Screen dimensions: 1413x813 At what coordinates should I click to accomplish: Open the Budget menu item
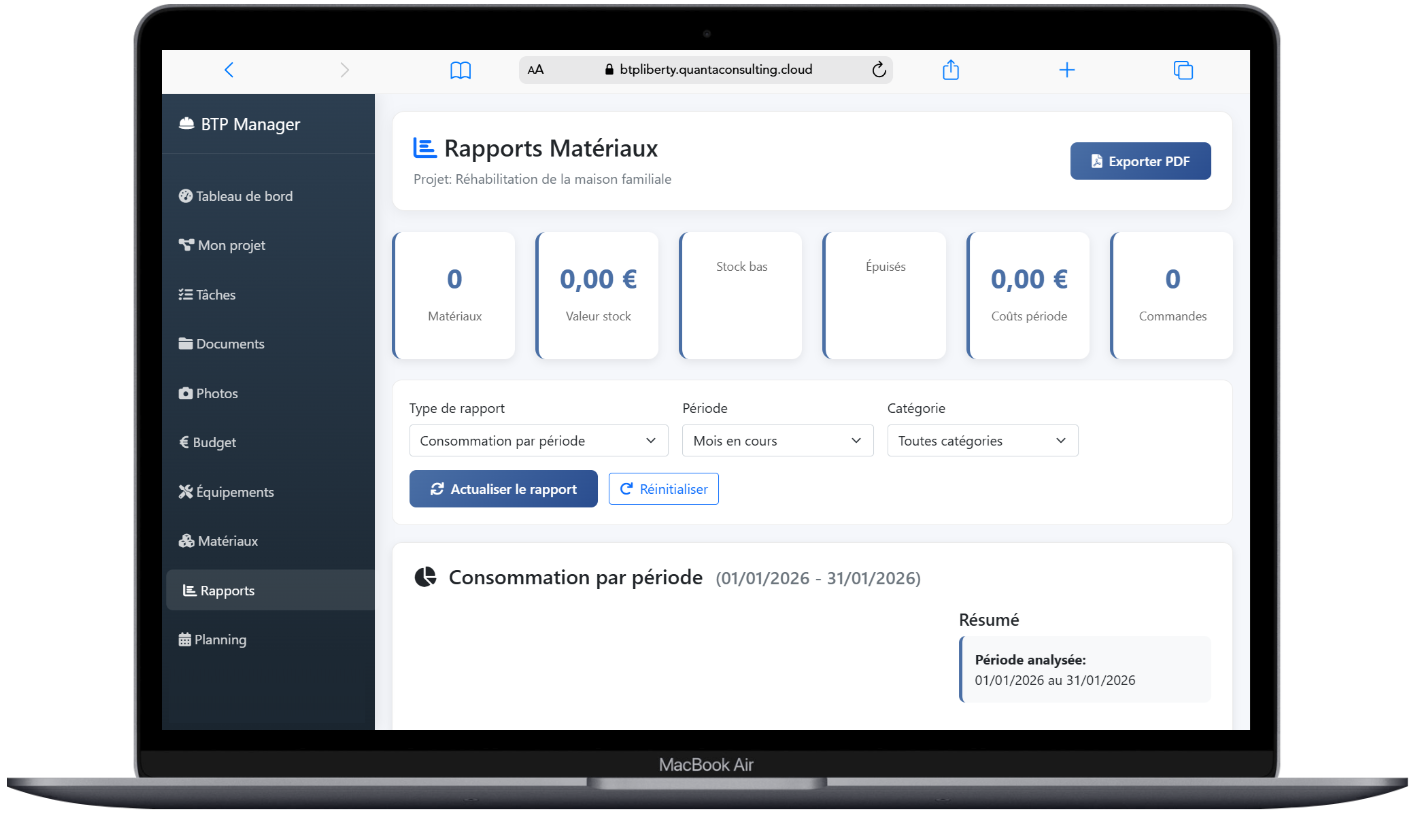pyautogui.click(x=214, y=442)
